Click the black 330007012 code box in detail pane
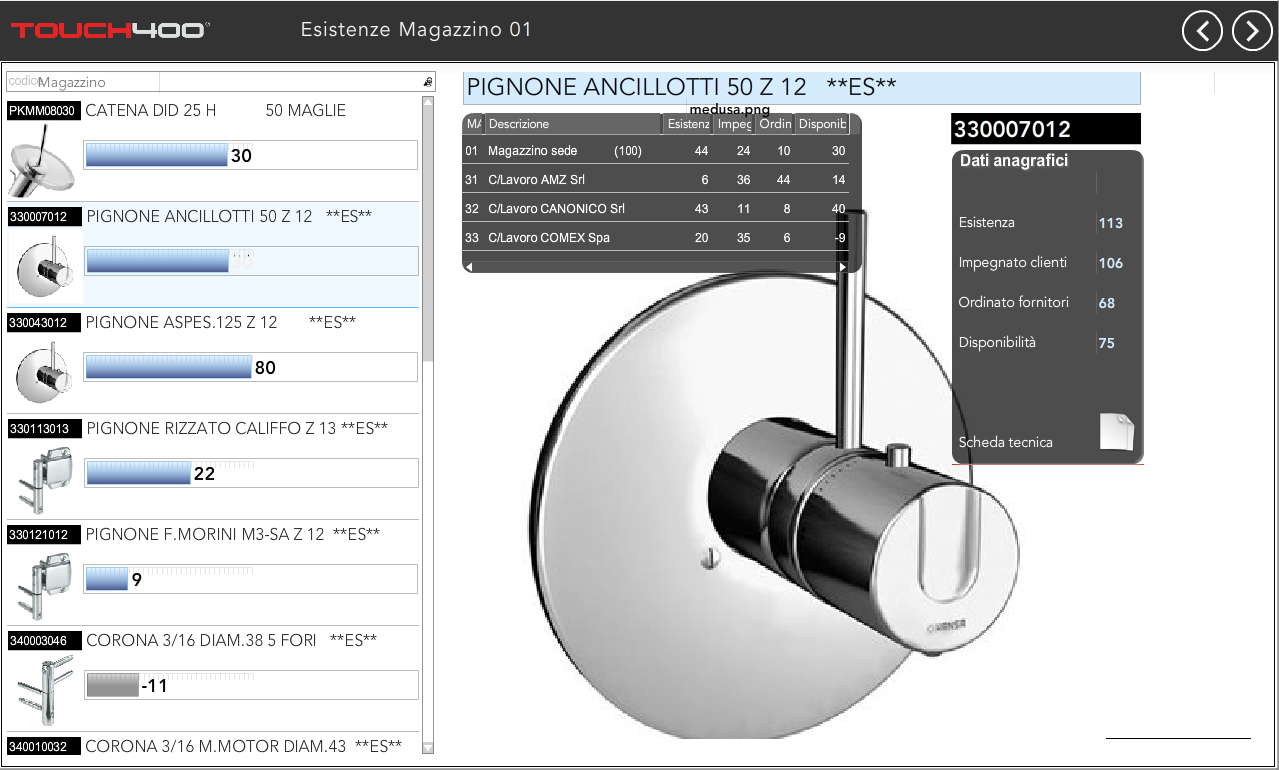1279x770 pixels. pyautogui.click(x=1045, y=129)
